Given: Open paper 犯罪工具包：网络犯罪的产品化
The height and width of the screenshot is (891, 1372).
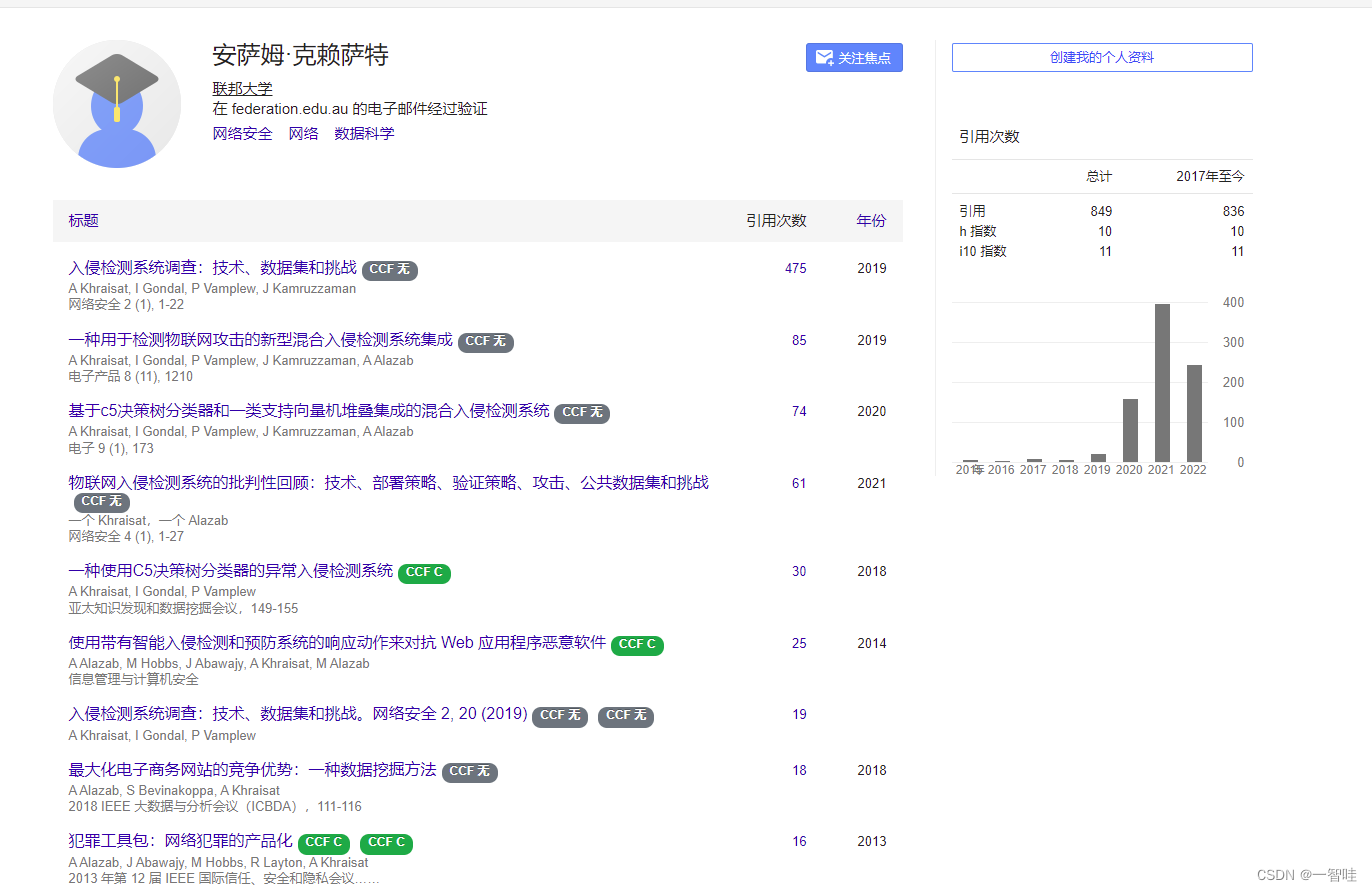Looking at the screenshot, I should click(180, 841).
